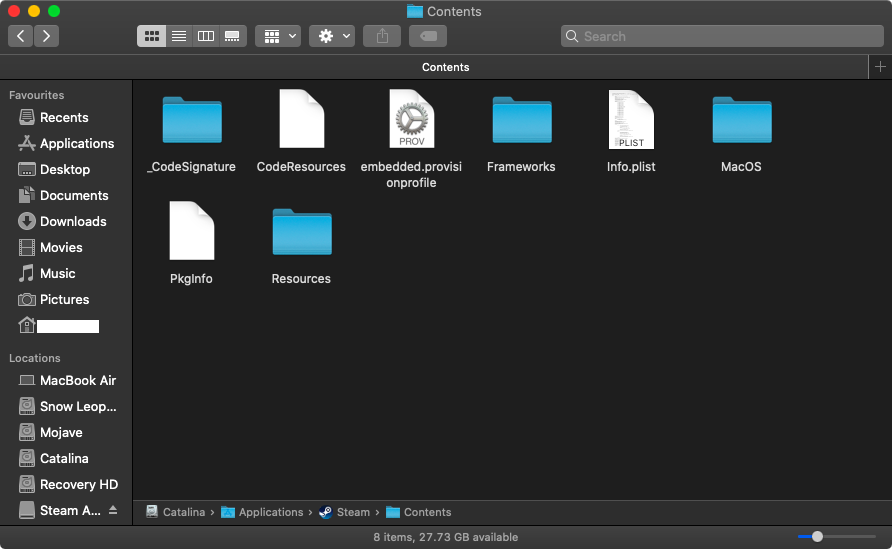Image resolution: width=892 pixels, height=549 pixels.
Task: Select the Recovery HD volume
Action: coord(64,484)
